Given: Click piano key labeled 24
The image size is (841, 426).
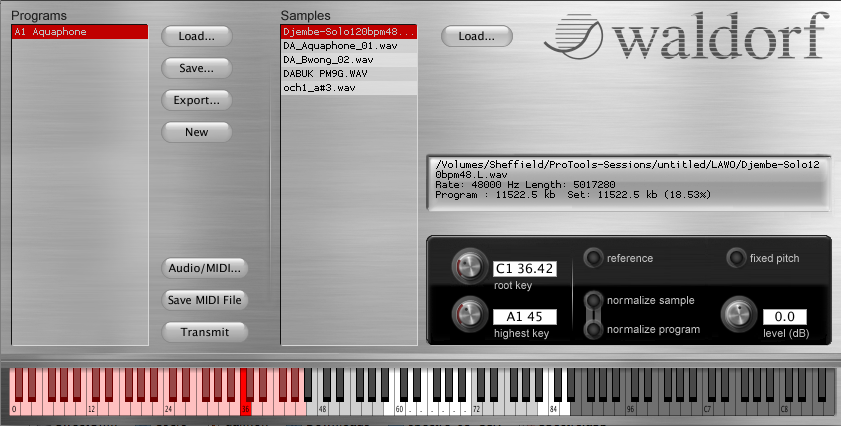Looking at the screenshot, I should (169, 407).
